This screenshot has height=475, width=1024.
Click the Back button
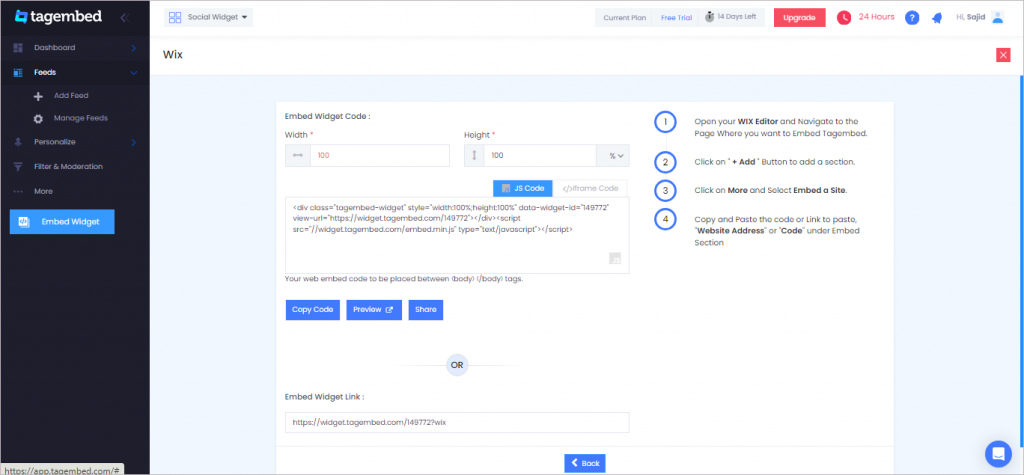tap(585, 463)
